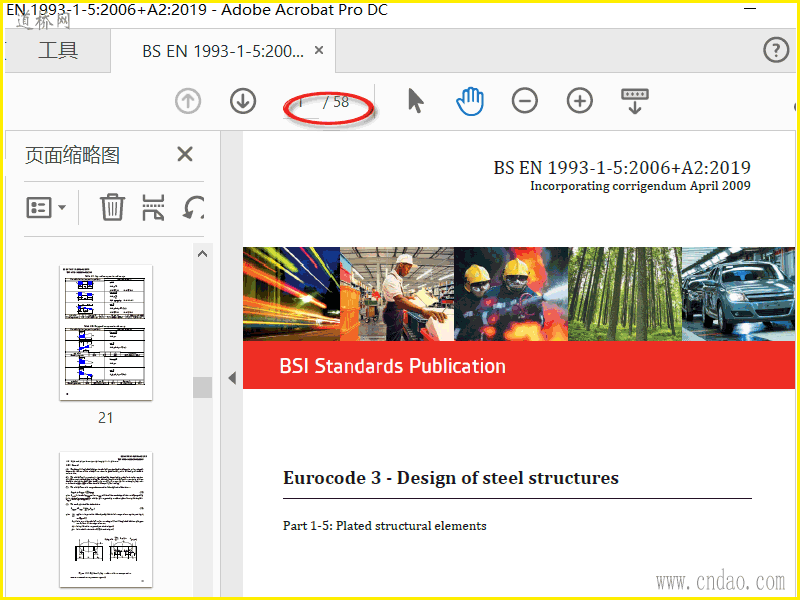The height and width of the screenshot is (600, 800).
Task: Zoom out with the minus icon
Action: click(x=525, y=101)
